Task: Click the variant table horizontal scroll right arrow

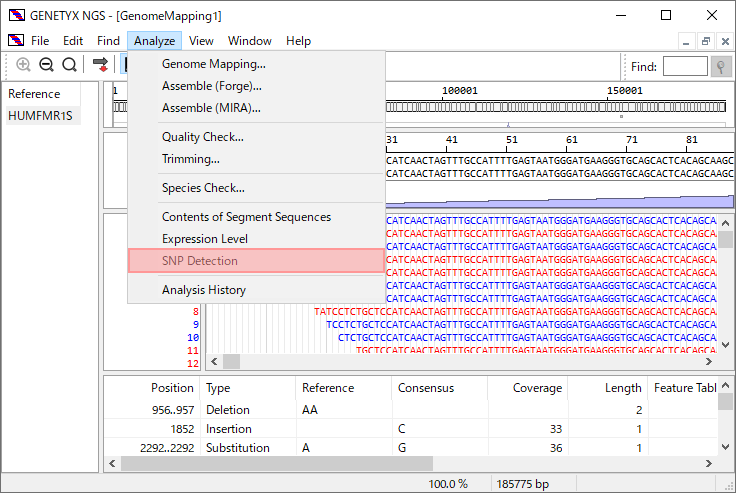Action: pyautogui.click(x=709, y=464)
